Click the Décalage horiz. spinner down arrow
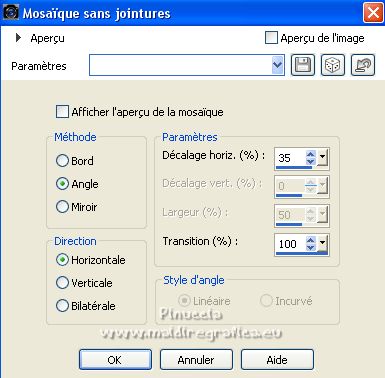 [x=311, y=161]
